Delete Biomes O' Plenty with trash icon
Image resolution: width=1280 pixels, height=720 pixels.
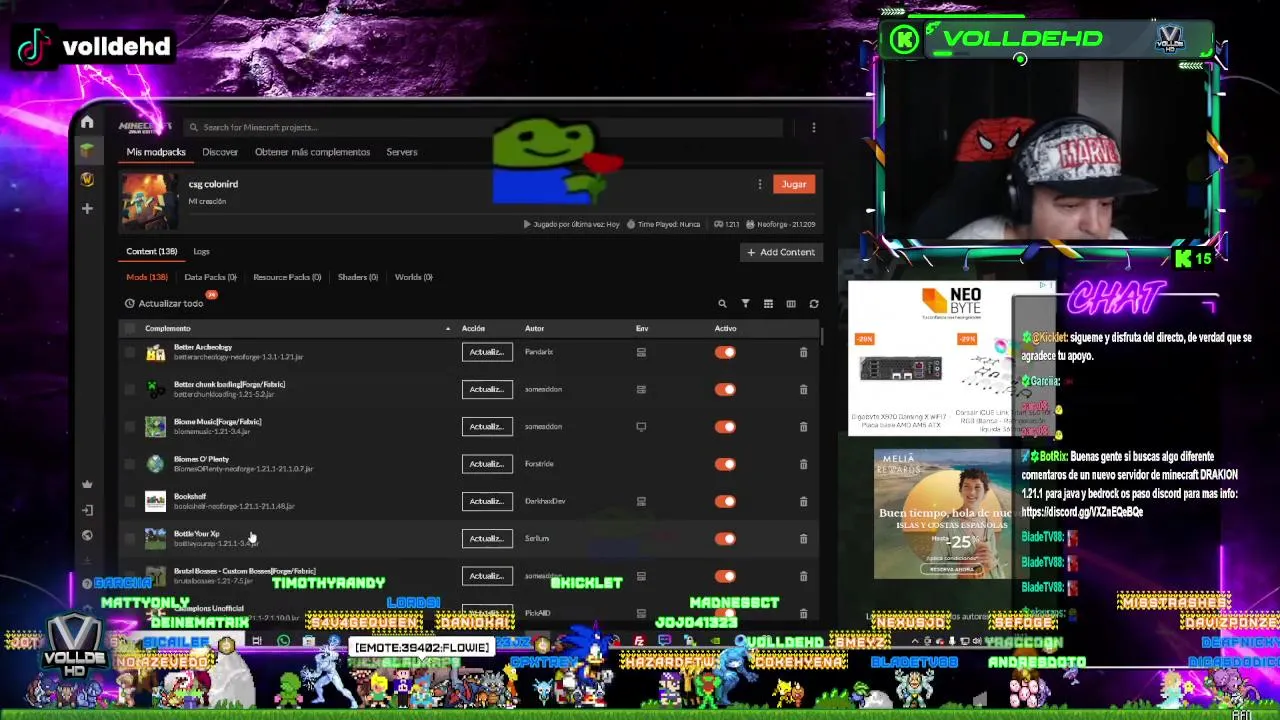(803, 464)
